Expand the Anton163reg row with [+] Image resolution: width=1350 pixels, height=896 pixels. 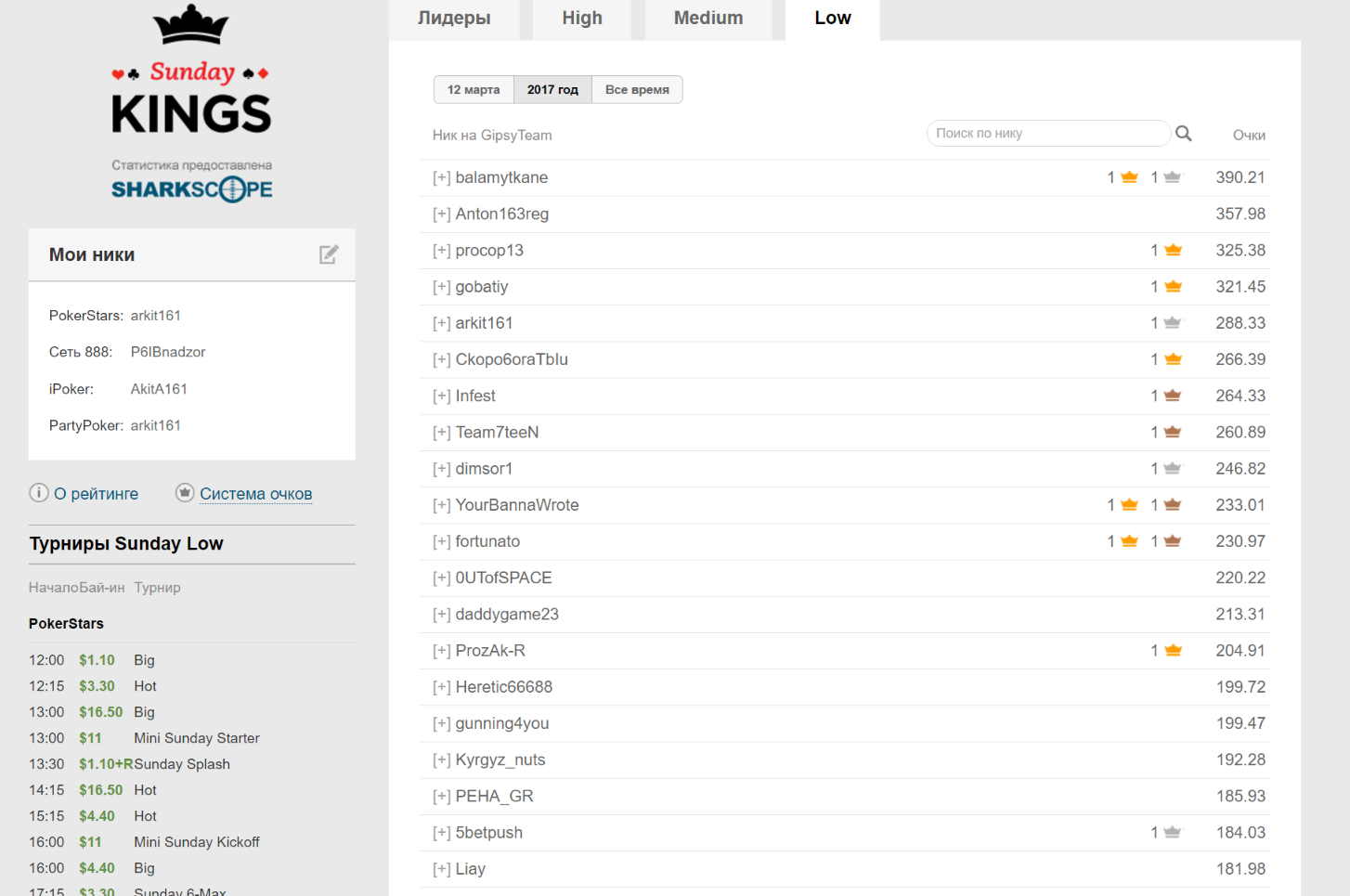click(x=442, y=214)
